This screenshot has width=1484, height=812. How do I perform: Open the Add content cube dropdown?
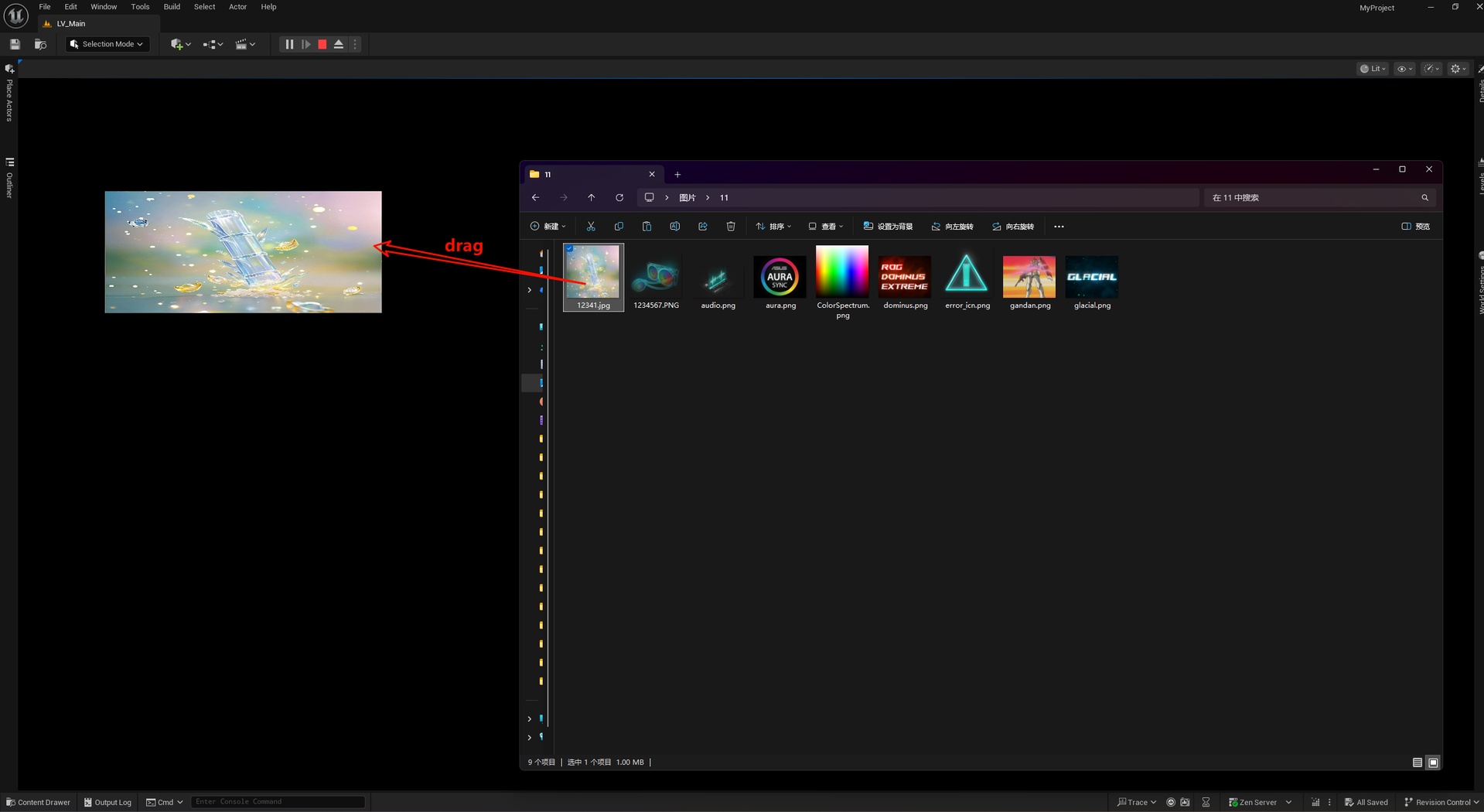pos(180,44)
